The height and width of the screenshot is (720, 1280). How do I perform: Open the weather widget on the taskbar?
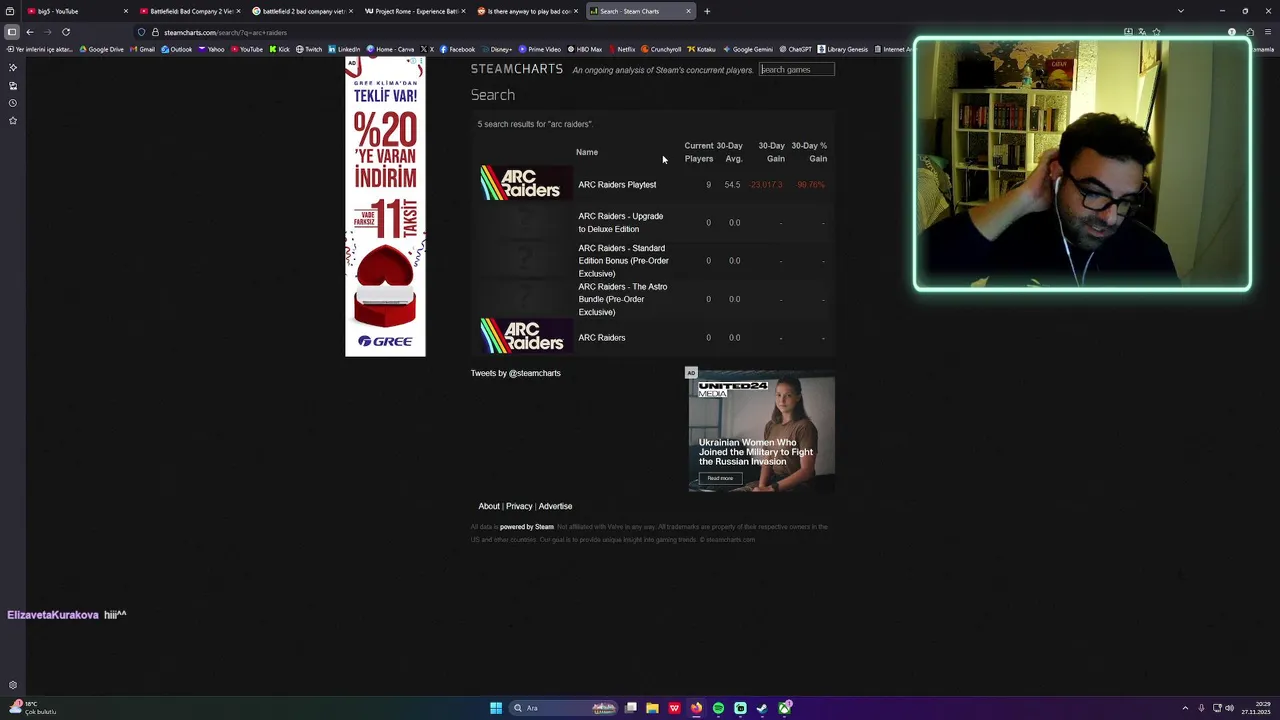[30, 708]
